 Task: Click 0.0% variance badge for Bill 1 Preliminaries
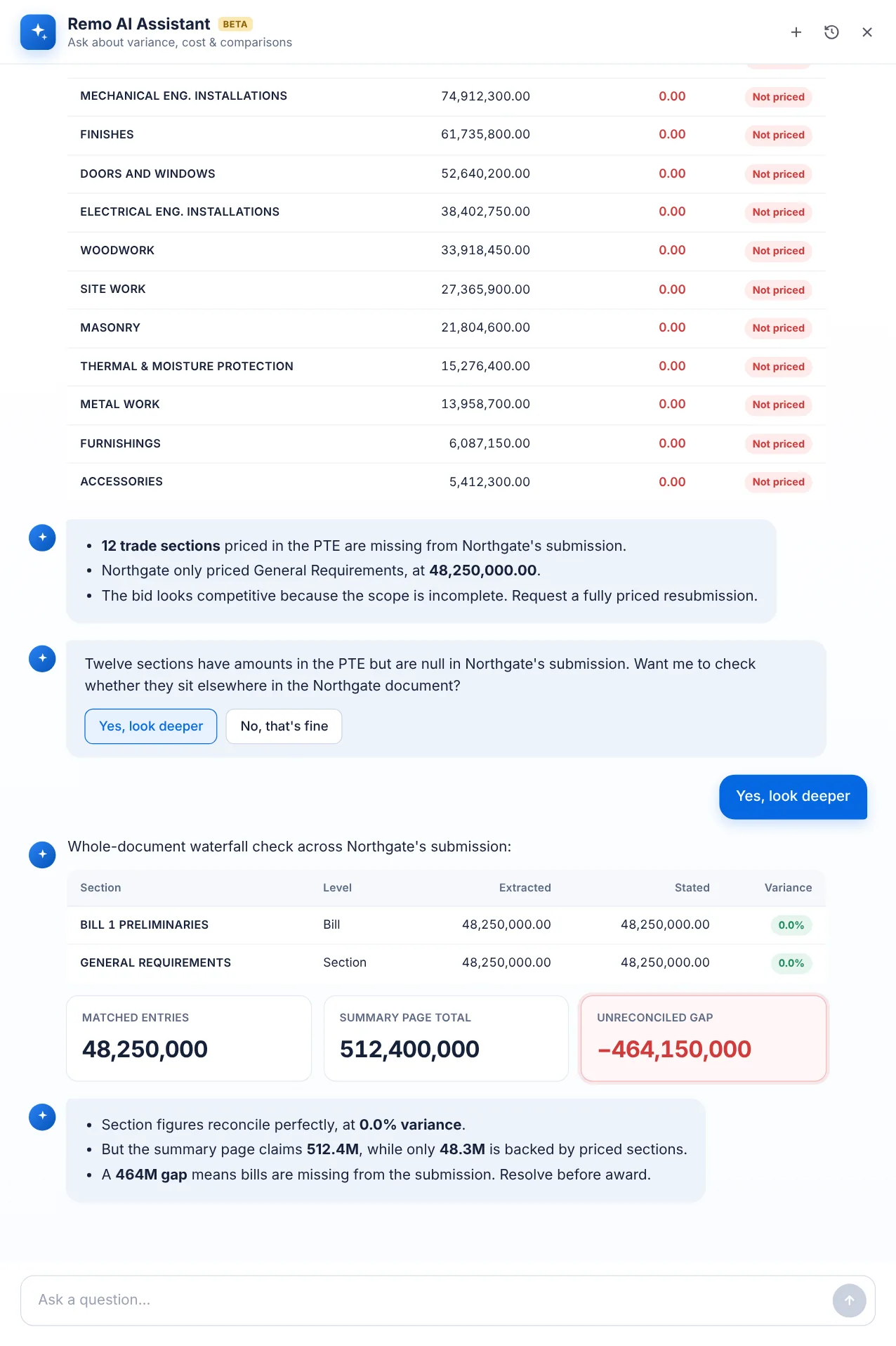pos(791,925)
